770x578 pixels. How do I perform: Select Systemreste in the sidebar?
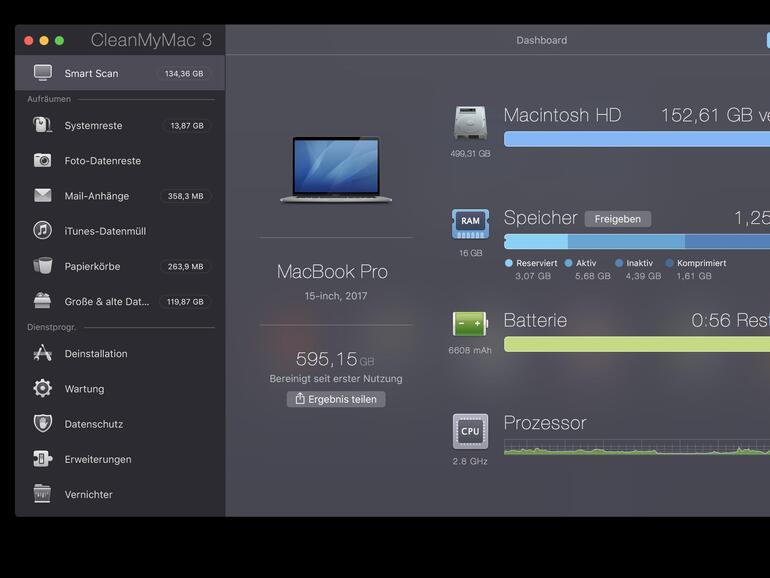[x=120, y=125]
